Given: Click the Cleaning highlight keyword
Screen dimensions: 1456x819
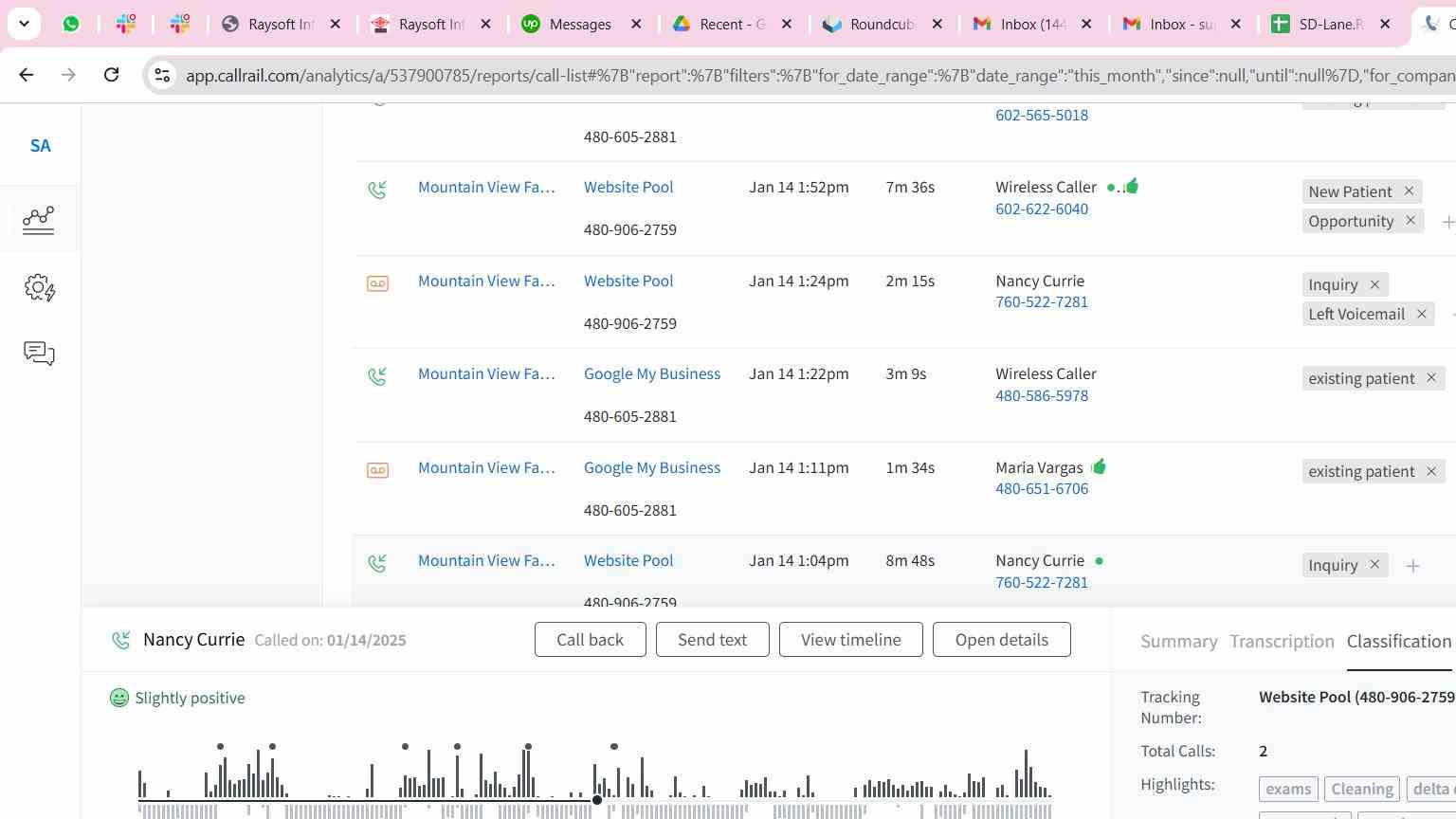Looking at the screenshot, I should [x=1362, y=790].
